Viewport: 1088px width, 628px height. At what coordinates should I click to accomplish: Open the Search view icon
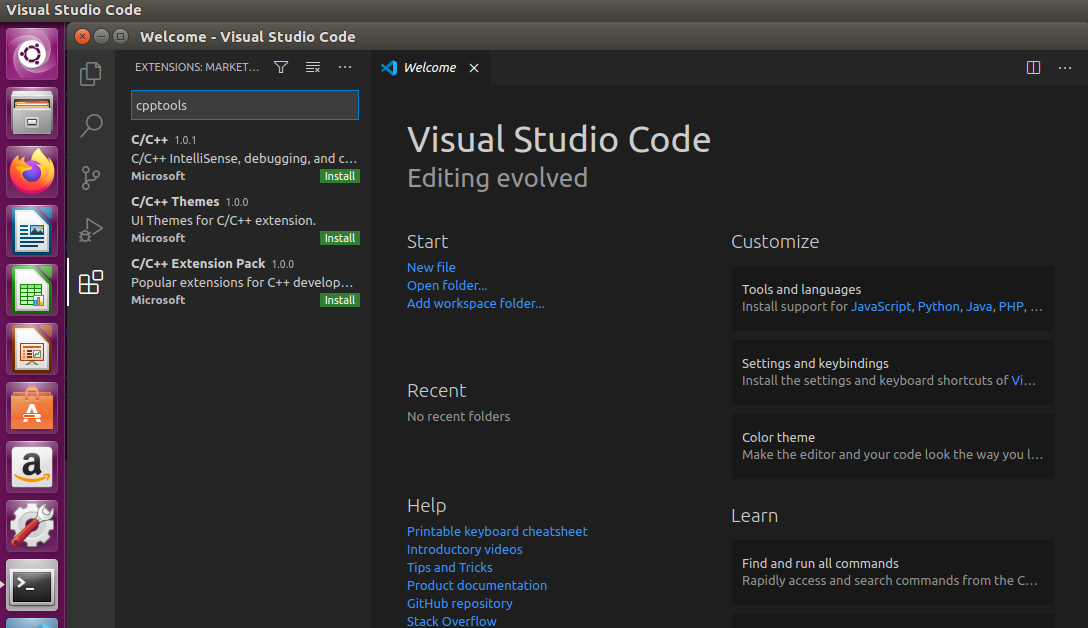tap(91, 125)
